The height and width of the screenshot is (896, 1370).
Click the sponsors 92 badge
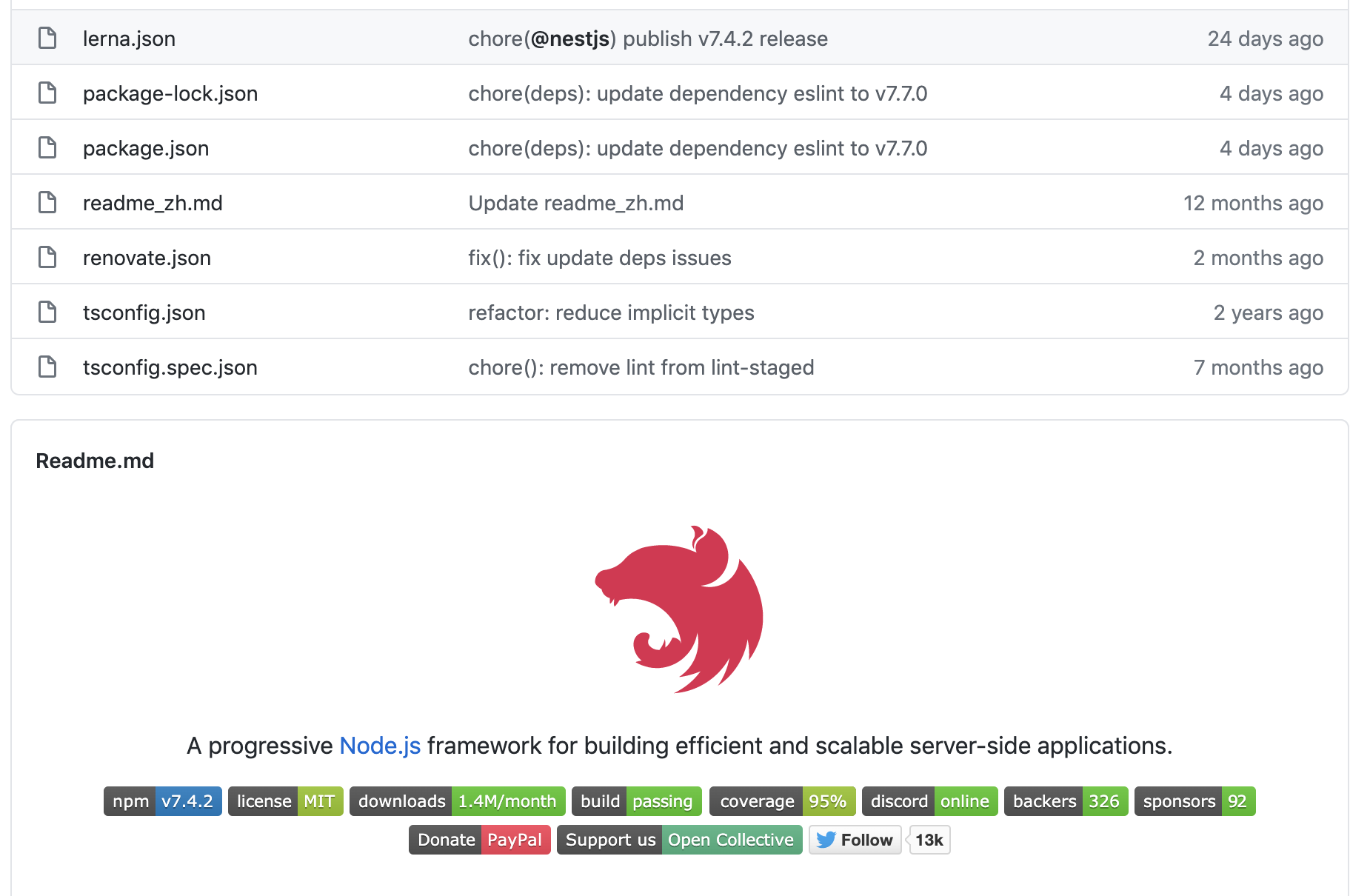pos(1195,801)
